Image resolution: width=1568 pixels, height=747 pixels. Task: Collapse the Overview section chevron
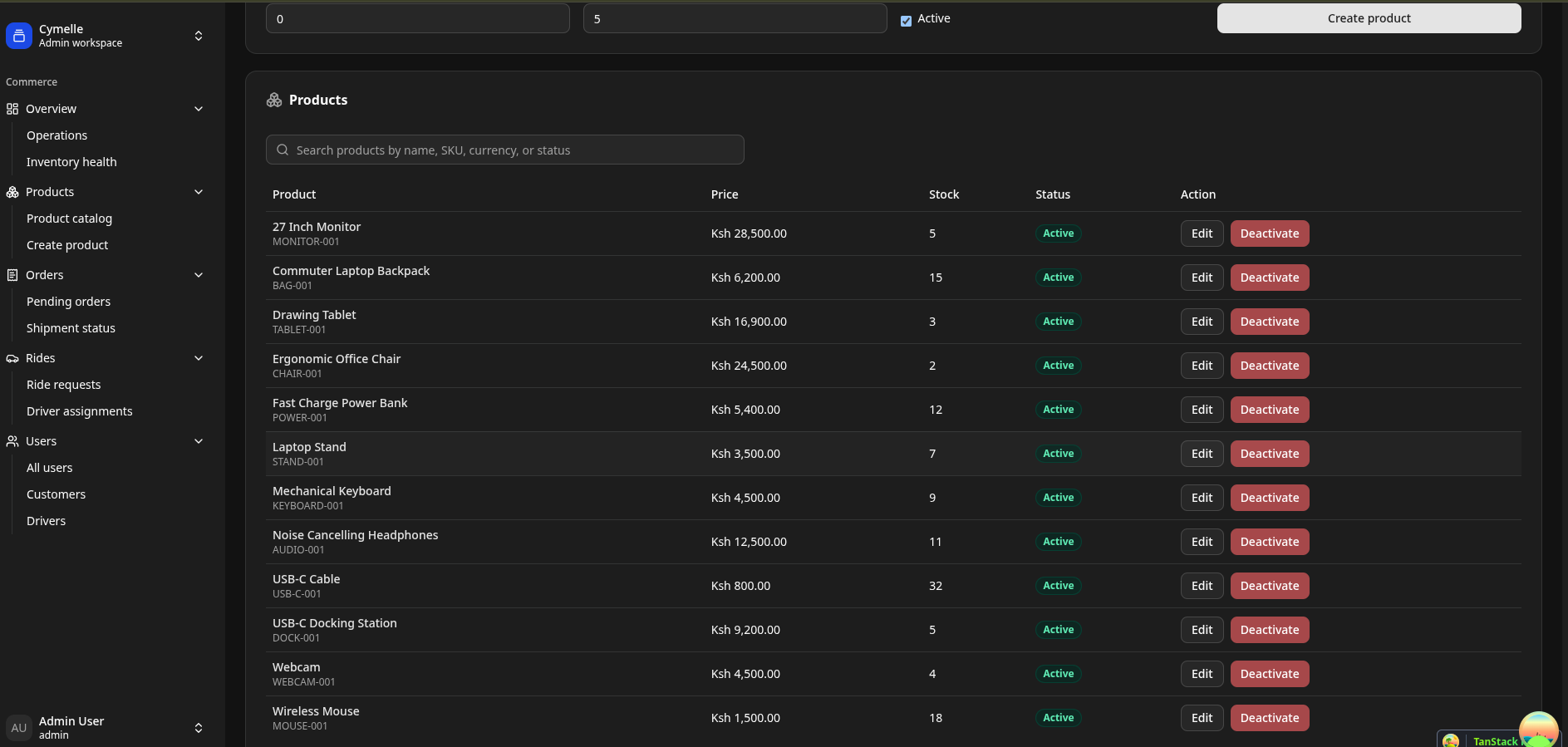(199, 109)
